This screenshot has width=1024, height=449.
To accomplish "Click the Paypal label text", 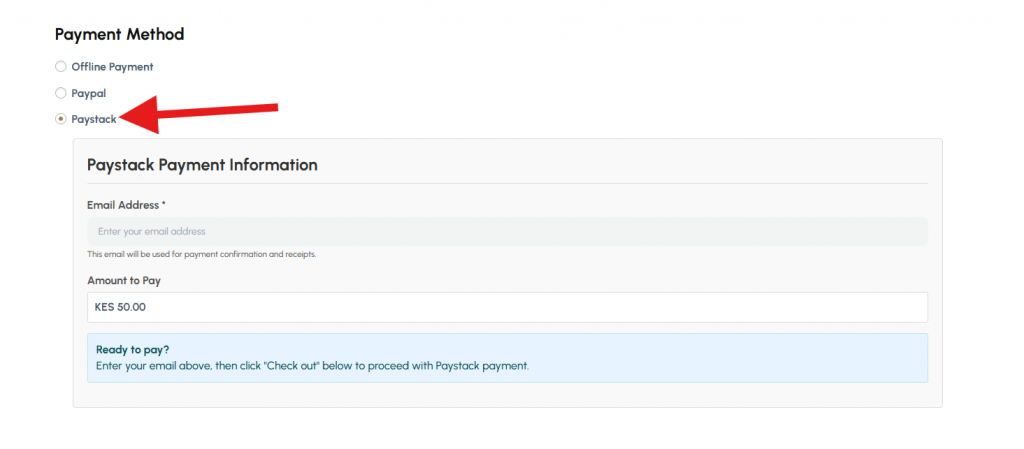I will point(89,93).
